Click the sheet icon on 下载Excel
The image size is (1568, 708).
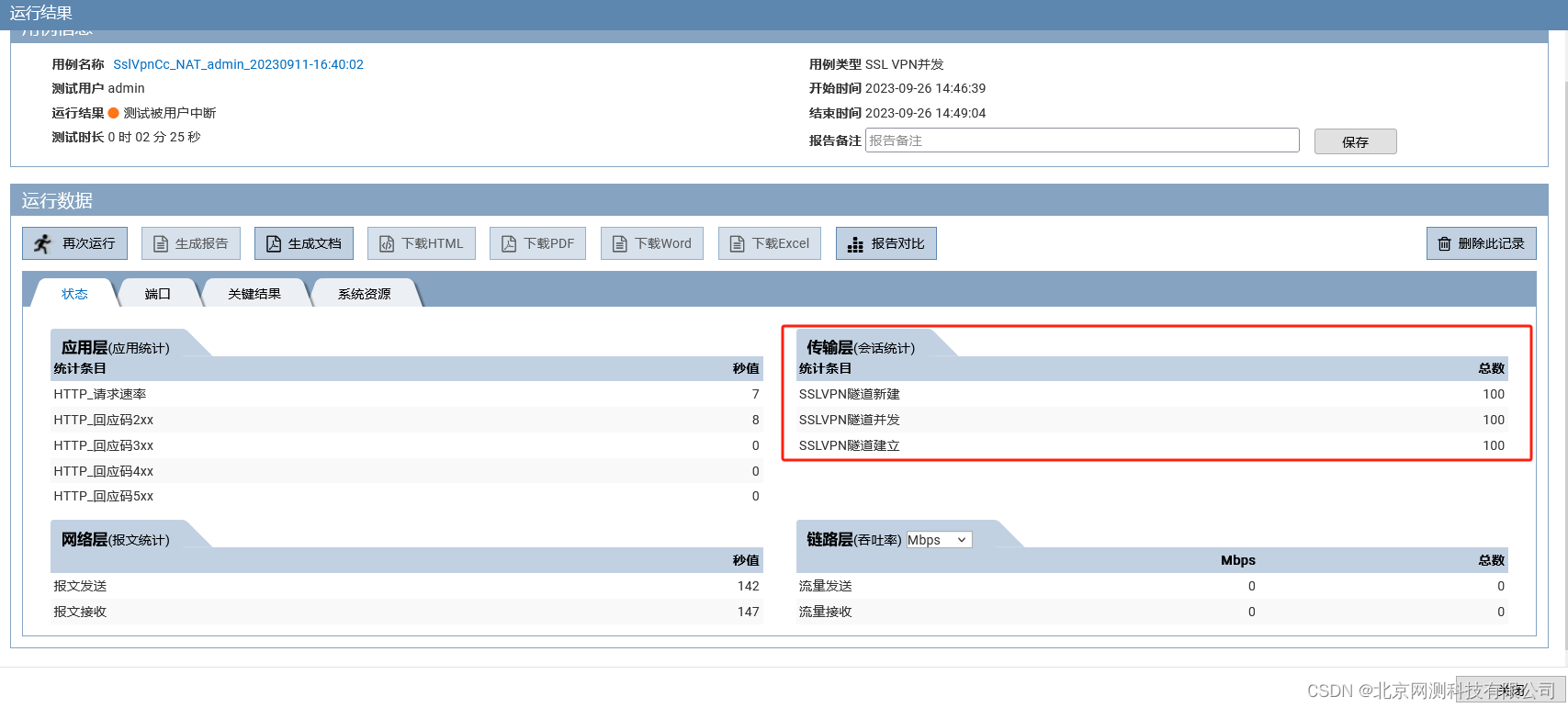(737, 243)
